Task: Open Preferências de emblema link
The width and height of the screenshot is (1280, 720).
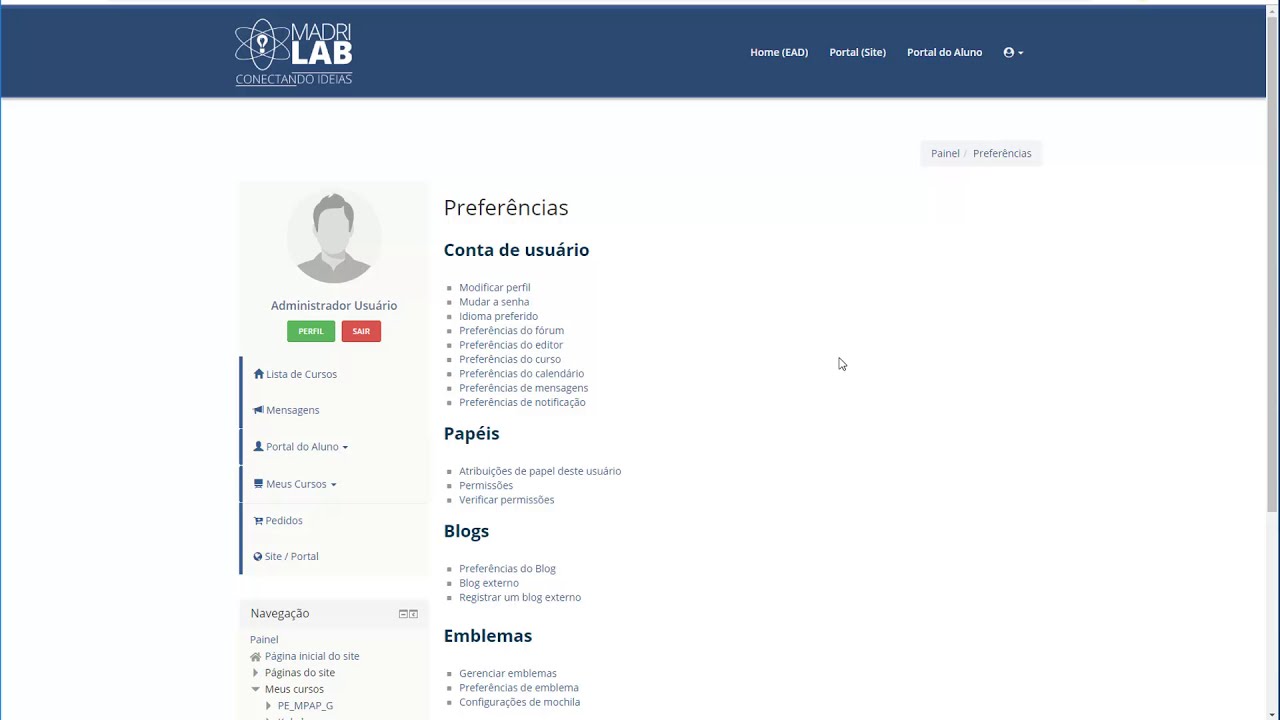Action: (519, 688)
